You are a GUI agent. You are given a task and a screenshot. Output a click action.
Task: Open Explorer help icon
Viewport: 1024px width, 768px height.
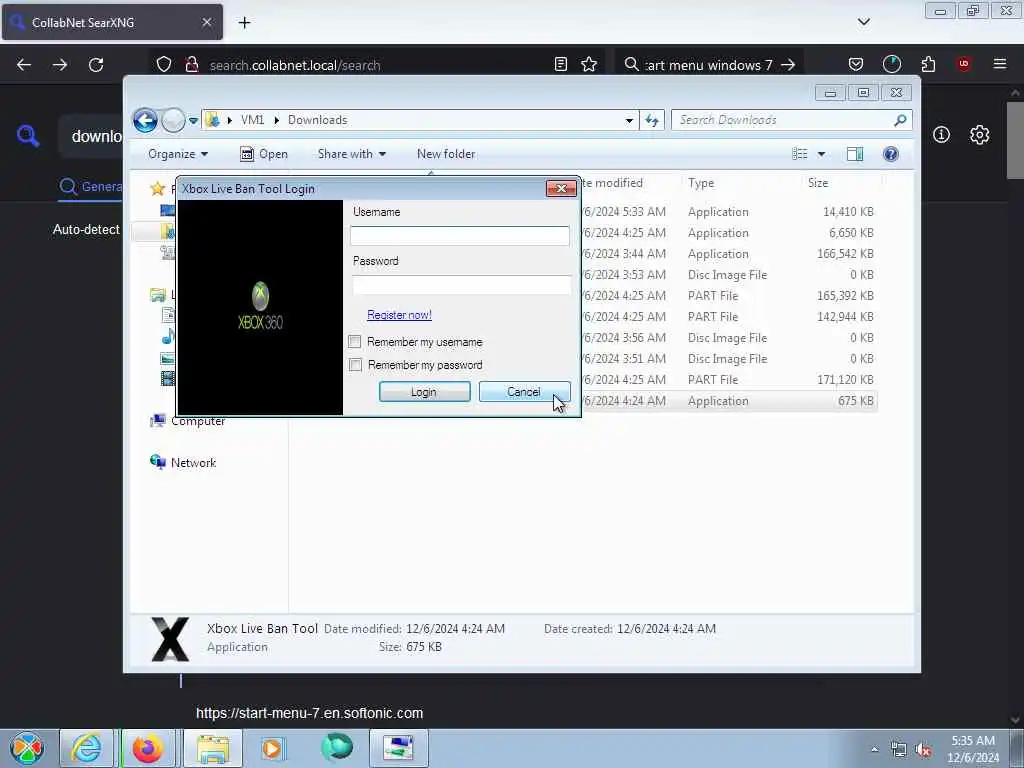(891, 154)
